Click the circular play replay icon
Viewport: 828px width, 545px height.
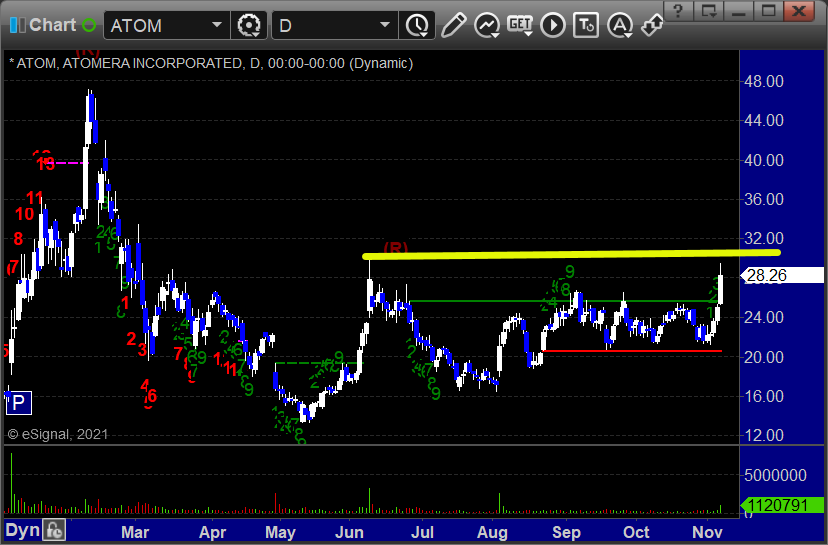pos(553,25)
